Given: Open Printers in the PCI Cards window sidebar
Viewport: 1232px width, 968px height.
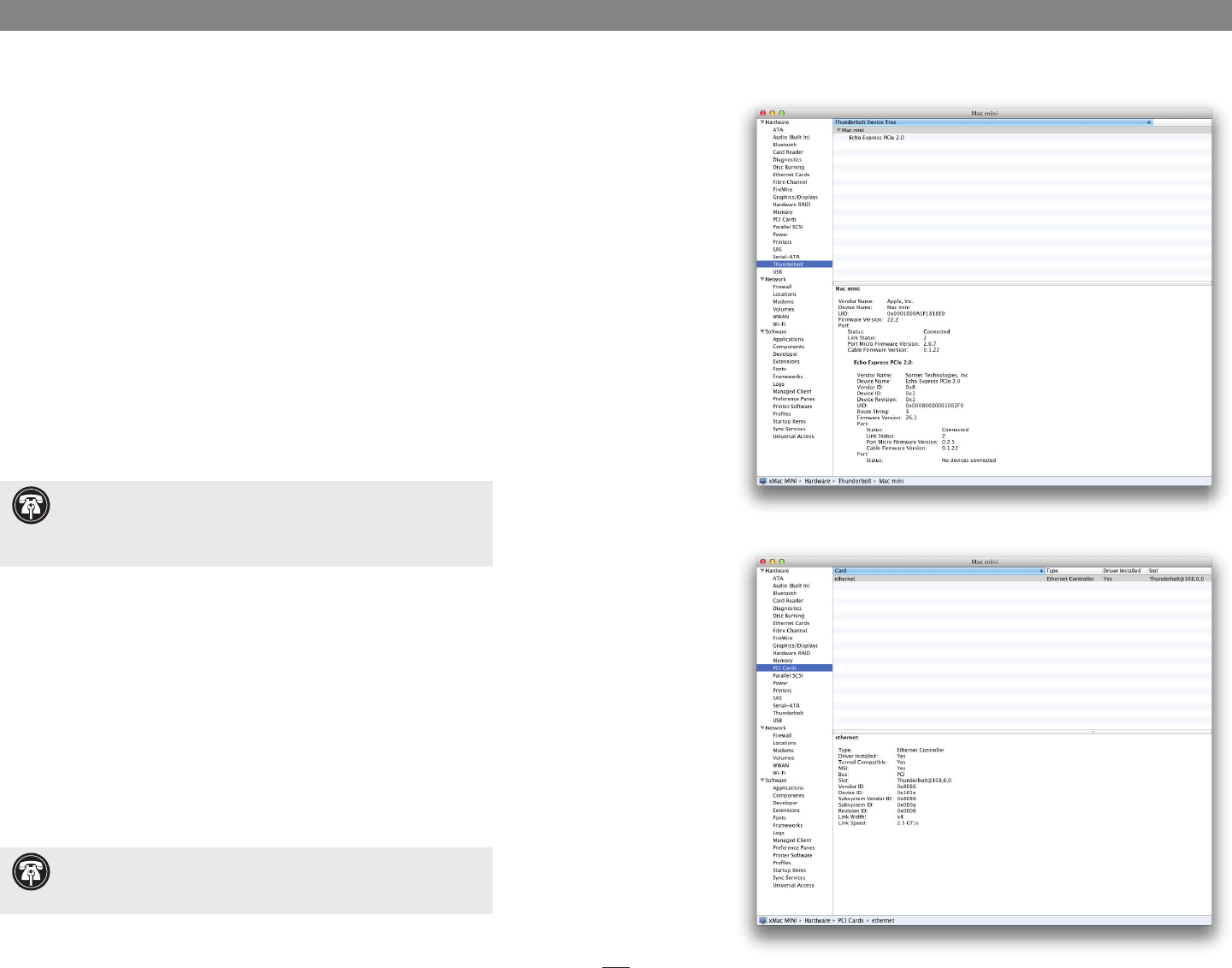Looking at the screenshot, I should coord(782,691).
